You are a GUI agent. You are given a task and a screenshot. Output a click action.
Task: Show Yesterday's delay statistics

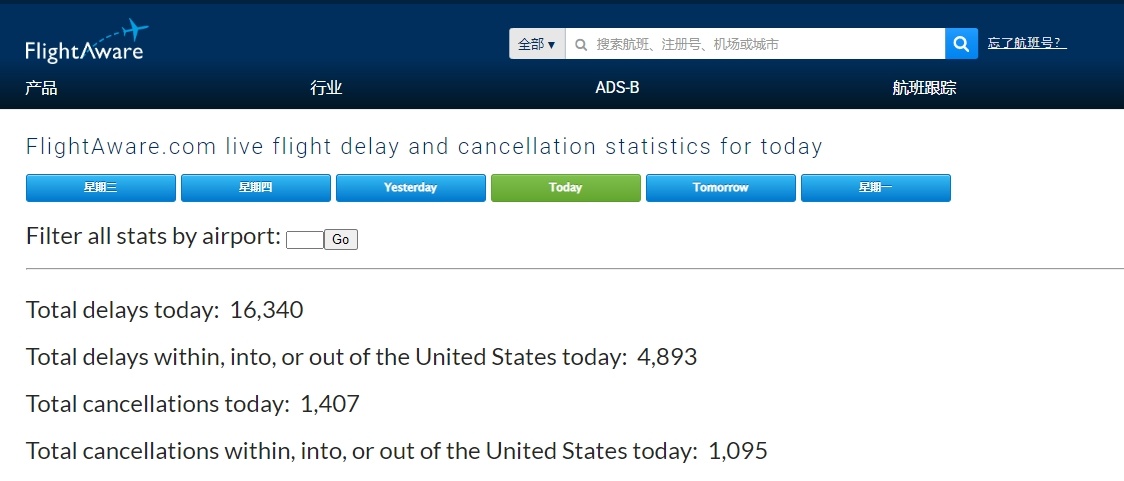click(x=411, y=188)
